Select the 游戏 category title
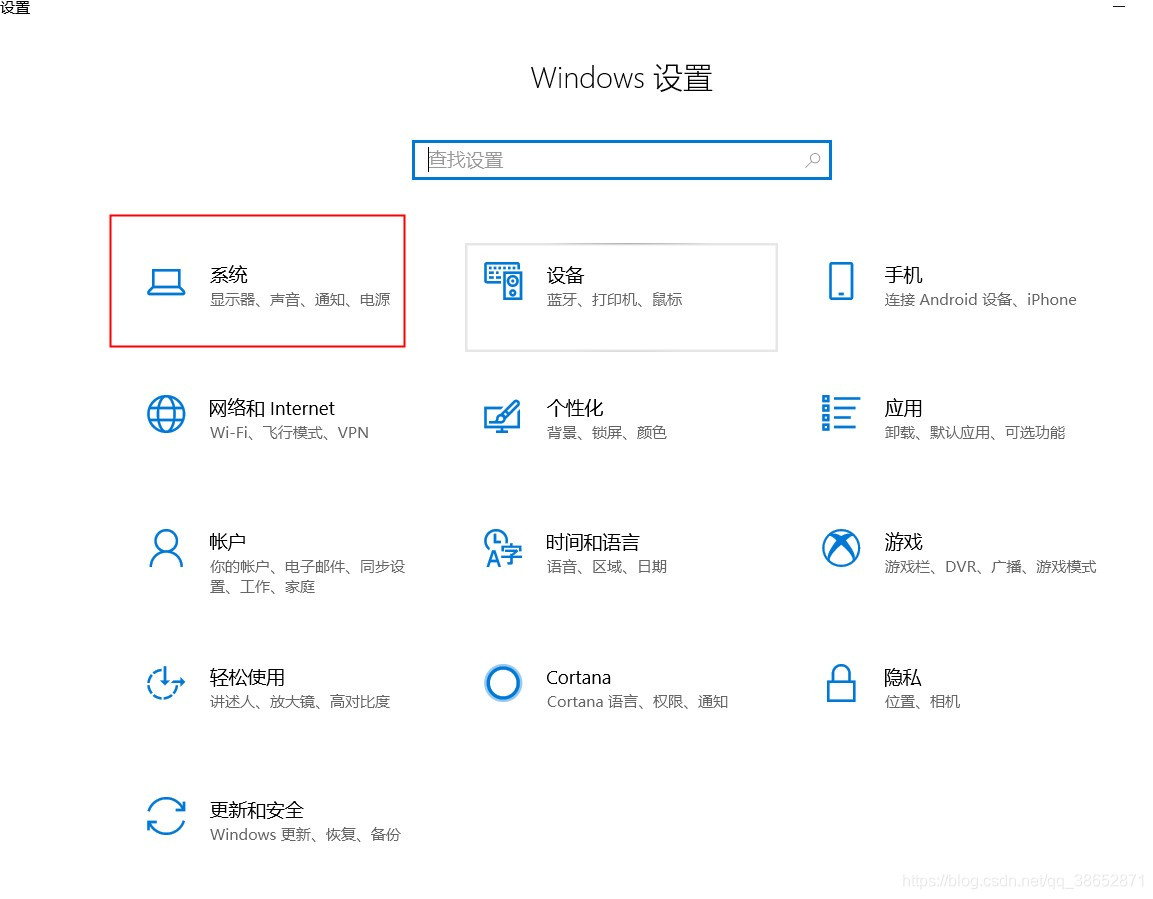The height and width of the screenshot is (899, 1153). (903, 542)
